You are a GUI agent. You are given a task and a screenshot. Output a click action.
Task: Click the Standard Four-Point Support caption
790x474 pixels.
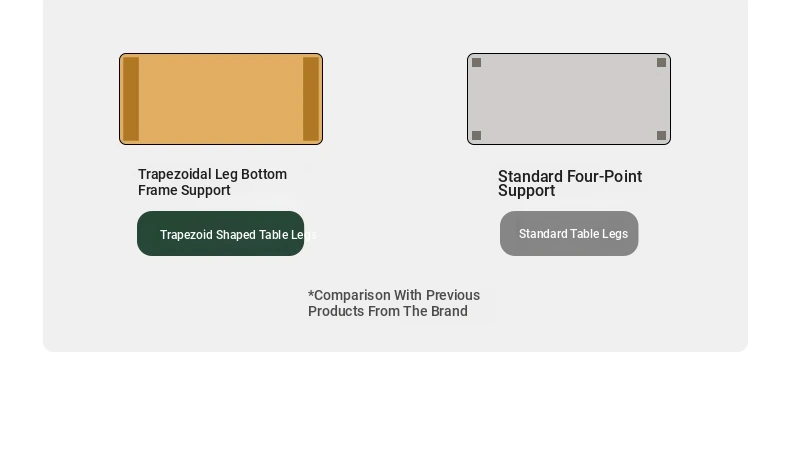[x=570, y=184]
